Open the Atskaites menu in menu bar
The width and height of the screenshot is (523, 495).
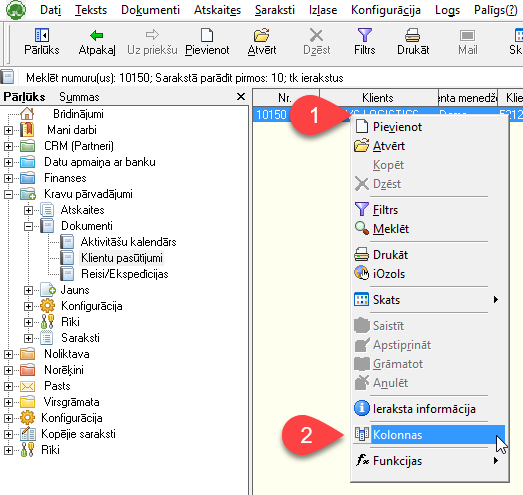tap(217, 10)
